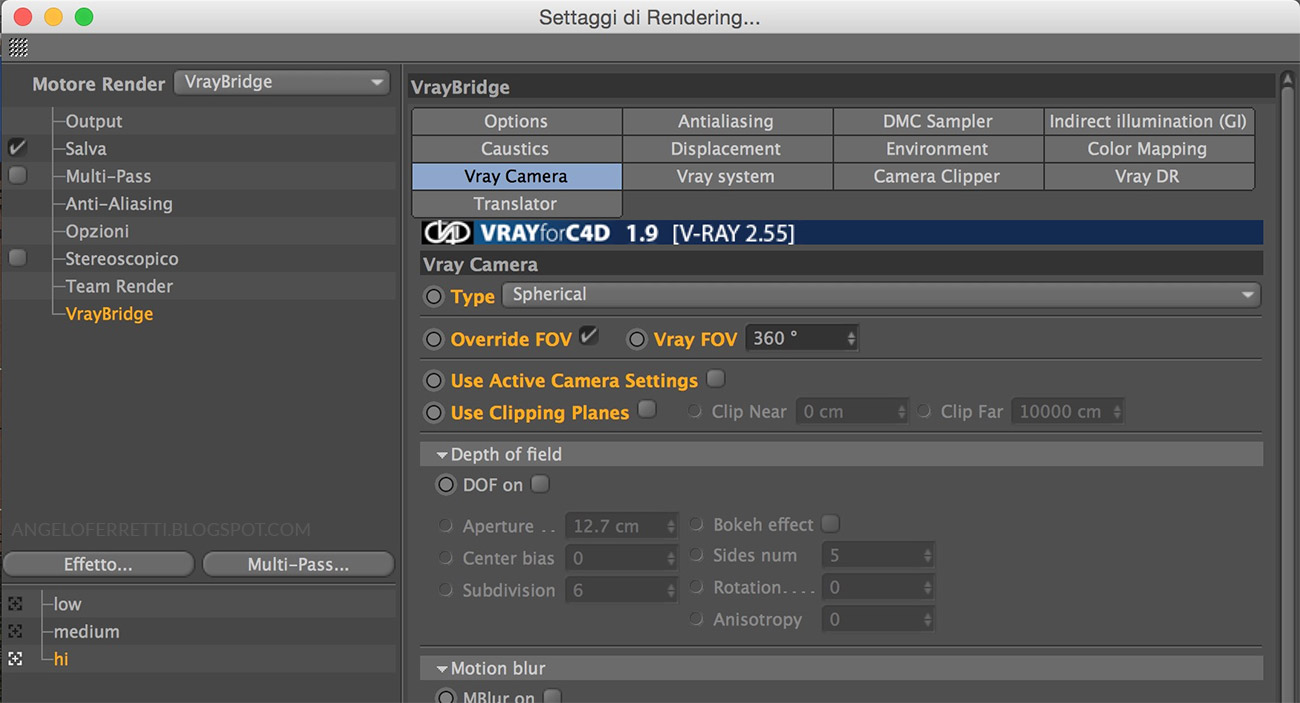This screenshot has height=703, width=1300.
Task: Click Clip Far stepper arrows
Action: (x=1117, y=412)
